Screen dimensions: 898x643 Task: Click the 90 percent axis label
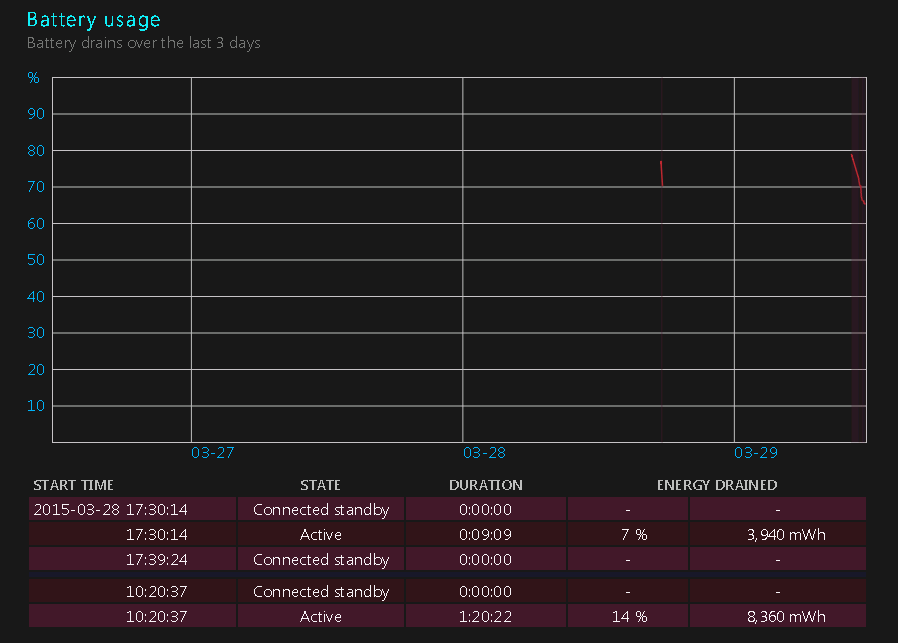(36, 113)
